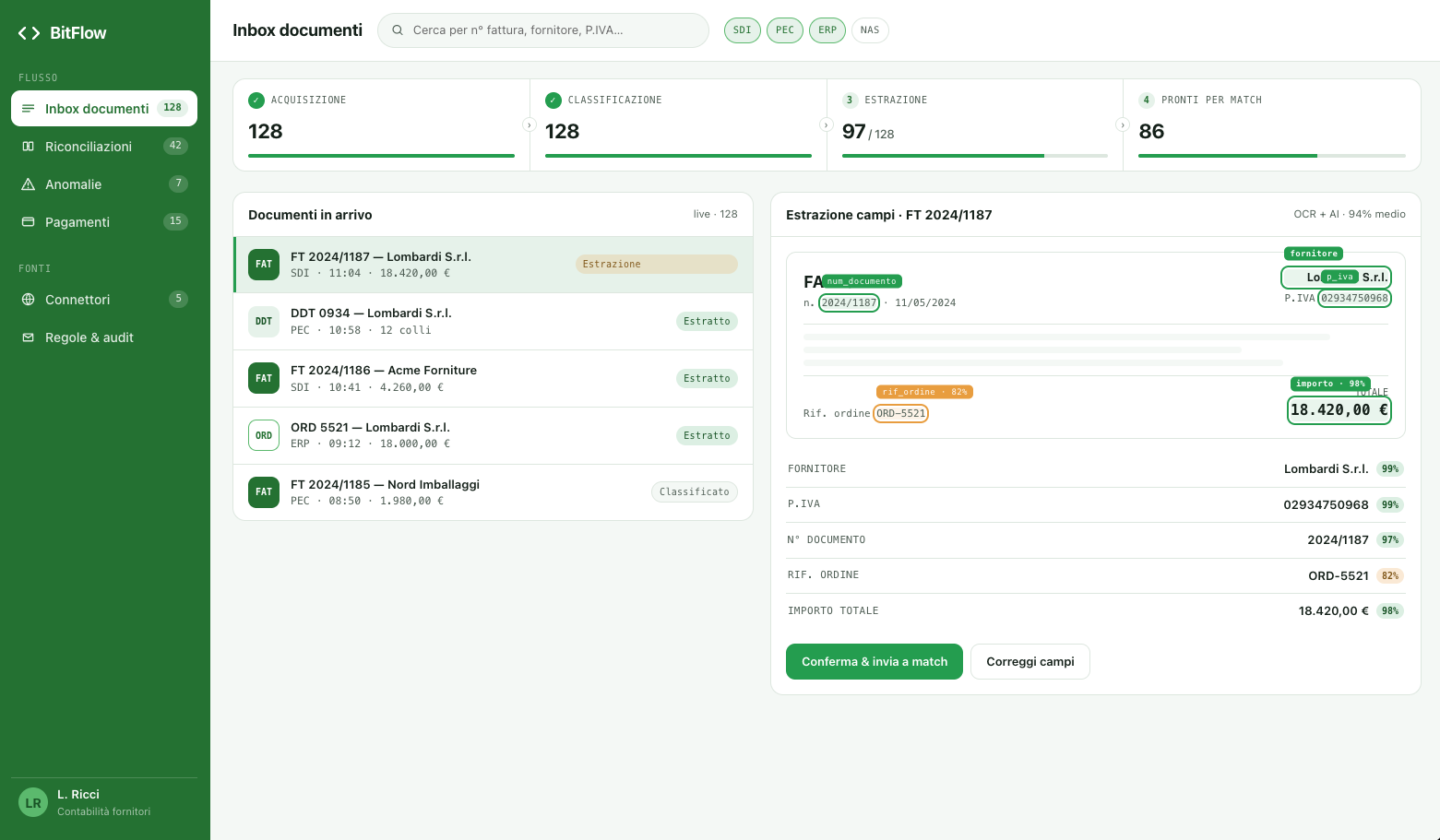The width and height of the screenshot is (1440, 840).
Task: Navigate to Pagamenti
Action: tap(104, 221)
